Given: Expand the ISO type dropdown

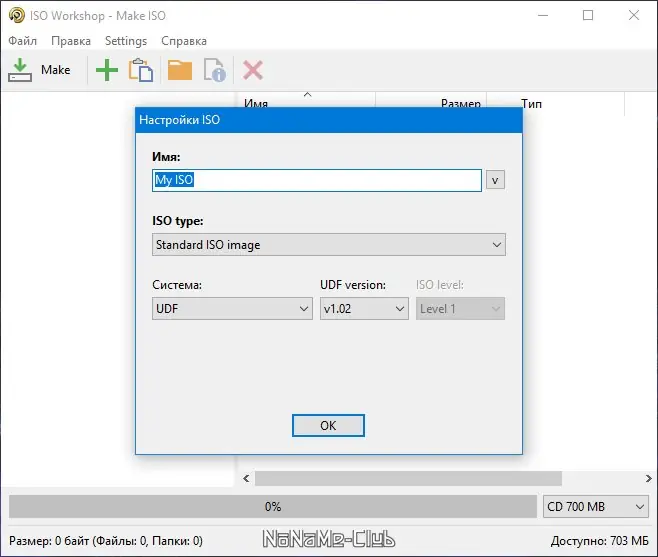Looking at the screenshot, I should click(x=329, y=245).
